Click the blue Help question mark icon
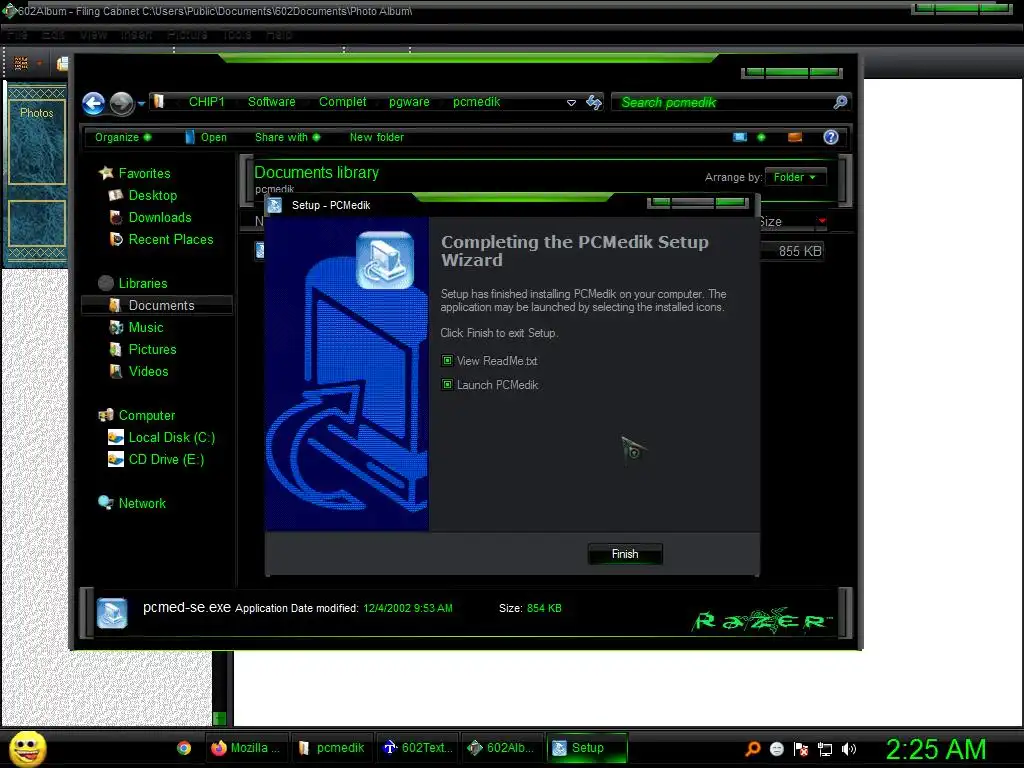 831,137
